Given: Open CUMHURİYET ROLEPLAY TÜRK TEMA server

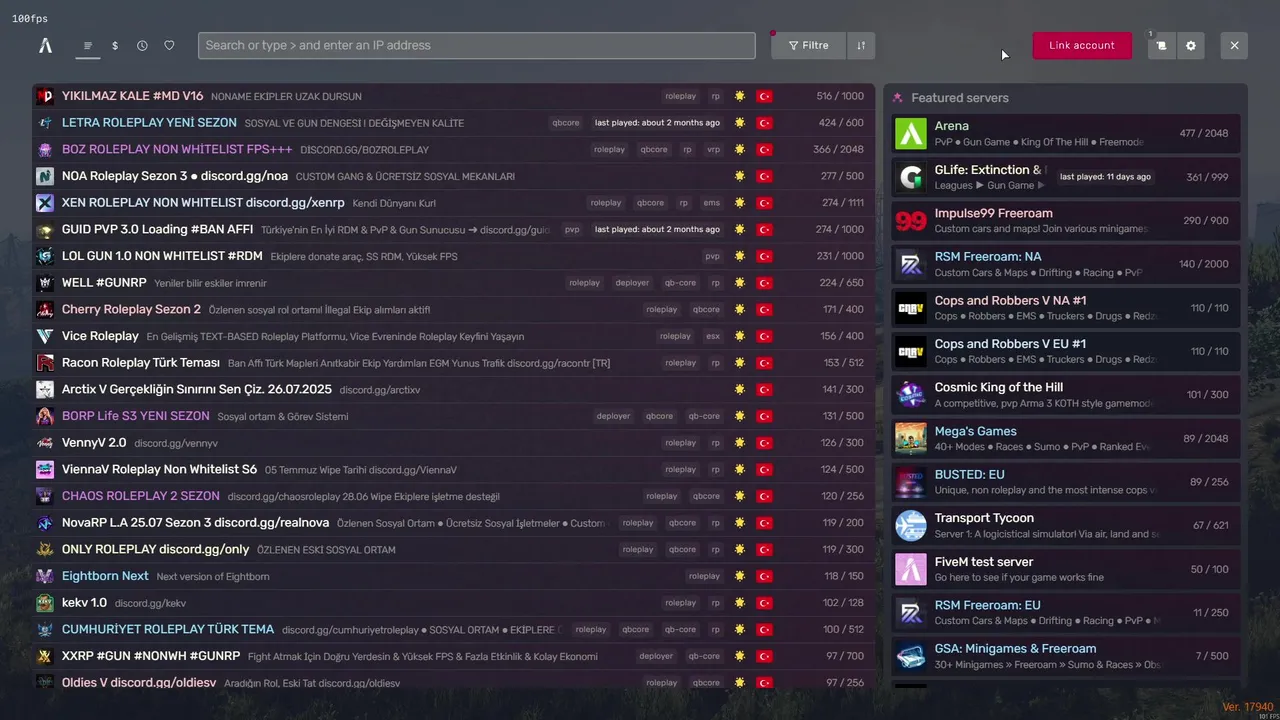Looking at the screenshot, I should 454,629.
